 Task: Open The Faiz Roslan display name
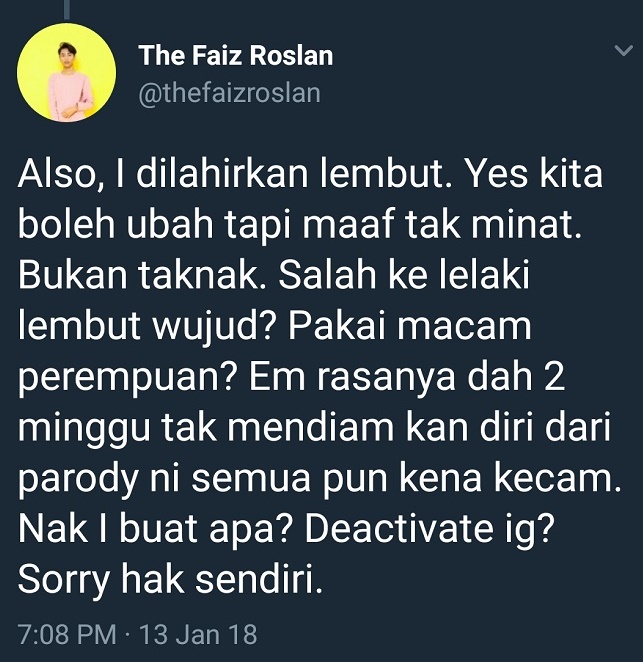pos(236,55)
